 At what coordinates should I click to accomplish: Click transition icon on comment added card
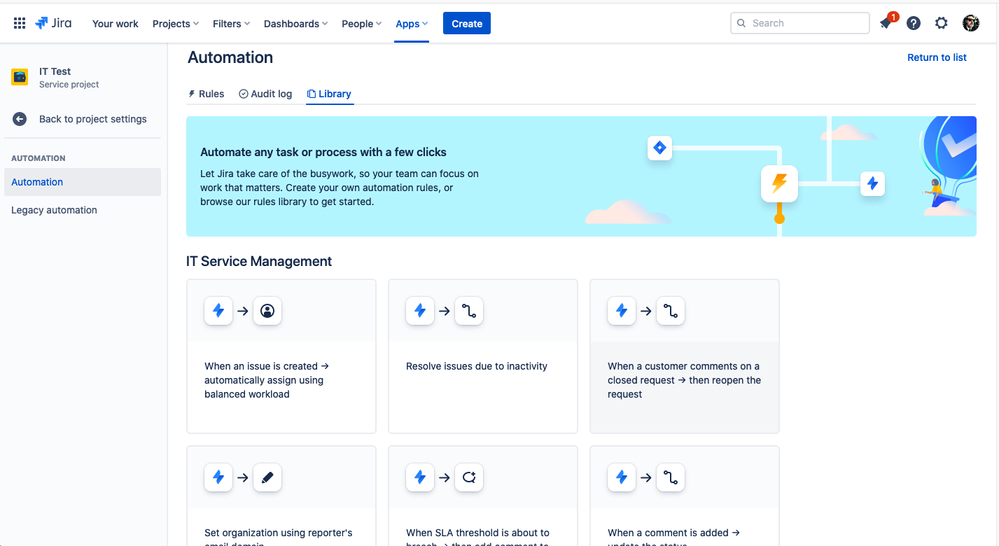click(x=671, y=477)
